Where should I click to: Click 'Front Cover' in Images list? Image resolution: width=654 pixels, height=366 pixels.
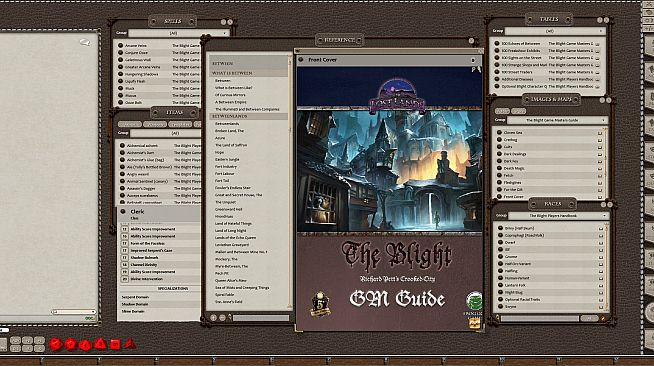[513, 196]
